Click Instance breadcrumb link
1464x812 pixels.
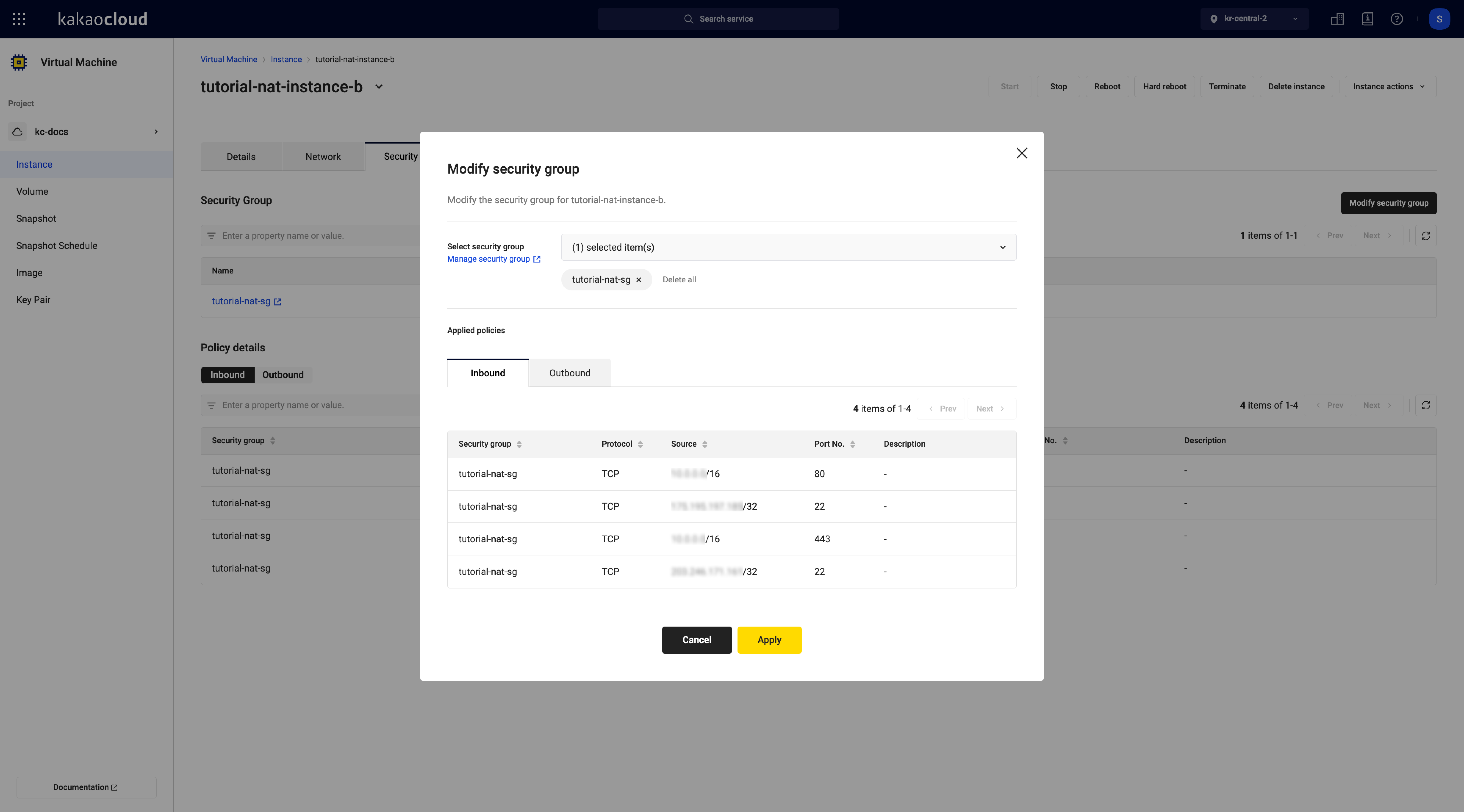(x=286, y=60)
